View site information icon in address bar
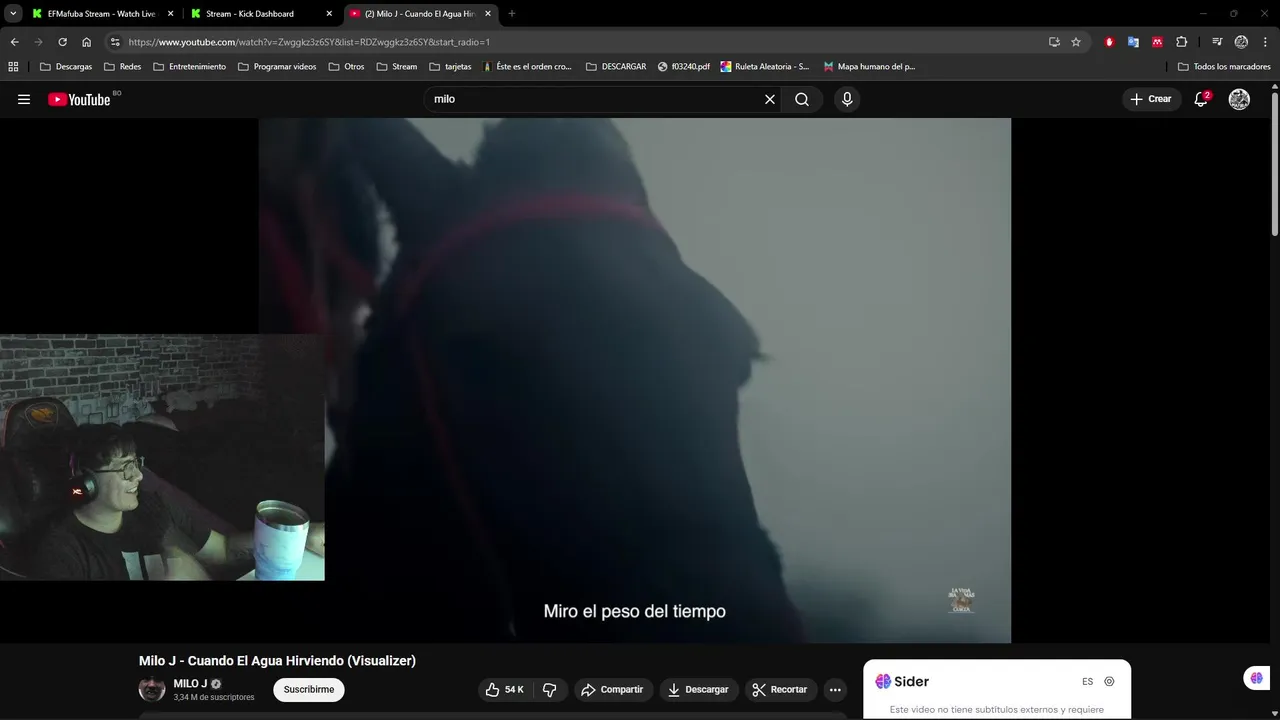Image resolution: width=1280 pixels, height=720 pixels. [x=115, y=42]
